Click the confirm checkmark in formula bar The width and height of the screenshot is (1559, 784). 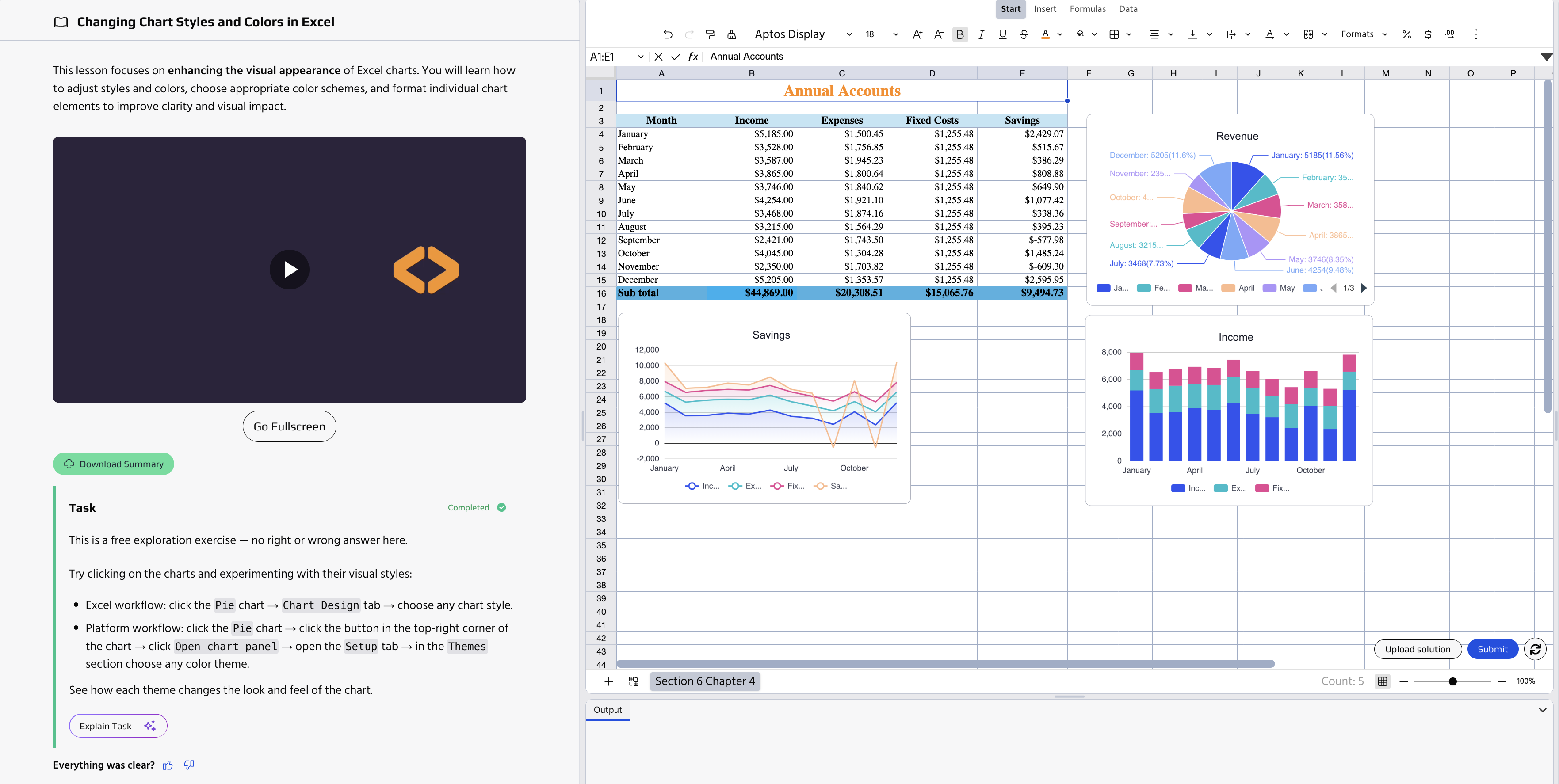[676, 57]
